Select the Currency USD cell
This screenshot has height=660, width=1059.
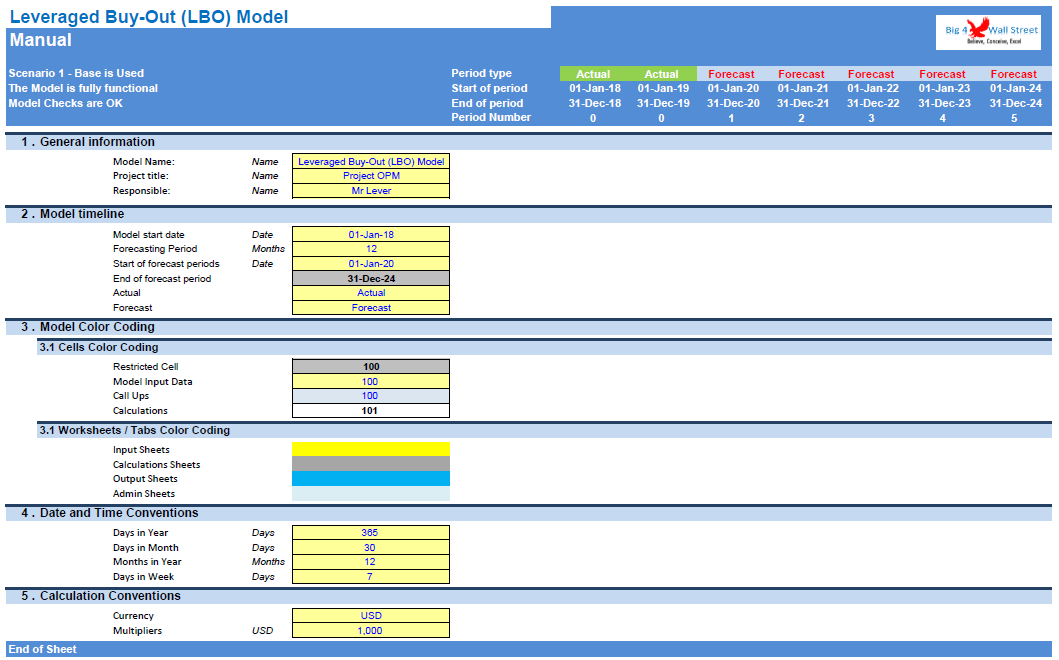pos(371,615)
